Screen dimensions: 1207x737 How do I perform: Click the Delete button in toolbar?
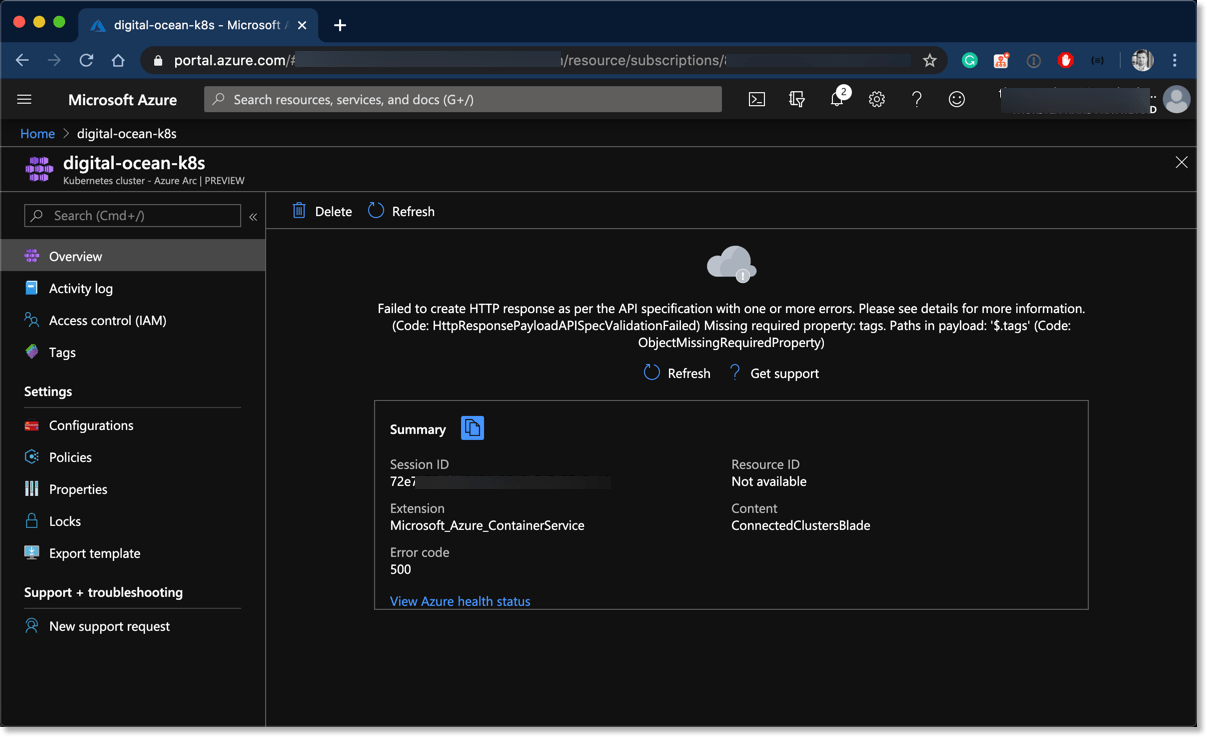(322, 211)
